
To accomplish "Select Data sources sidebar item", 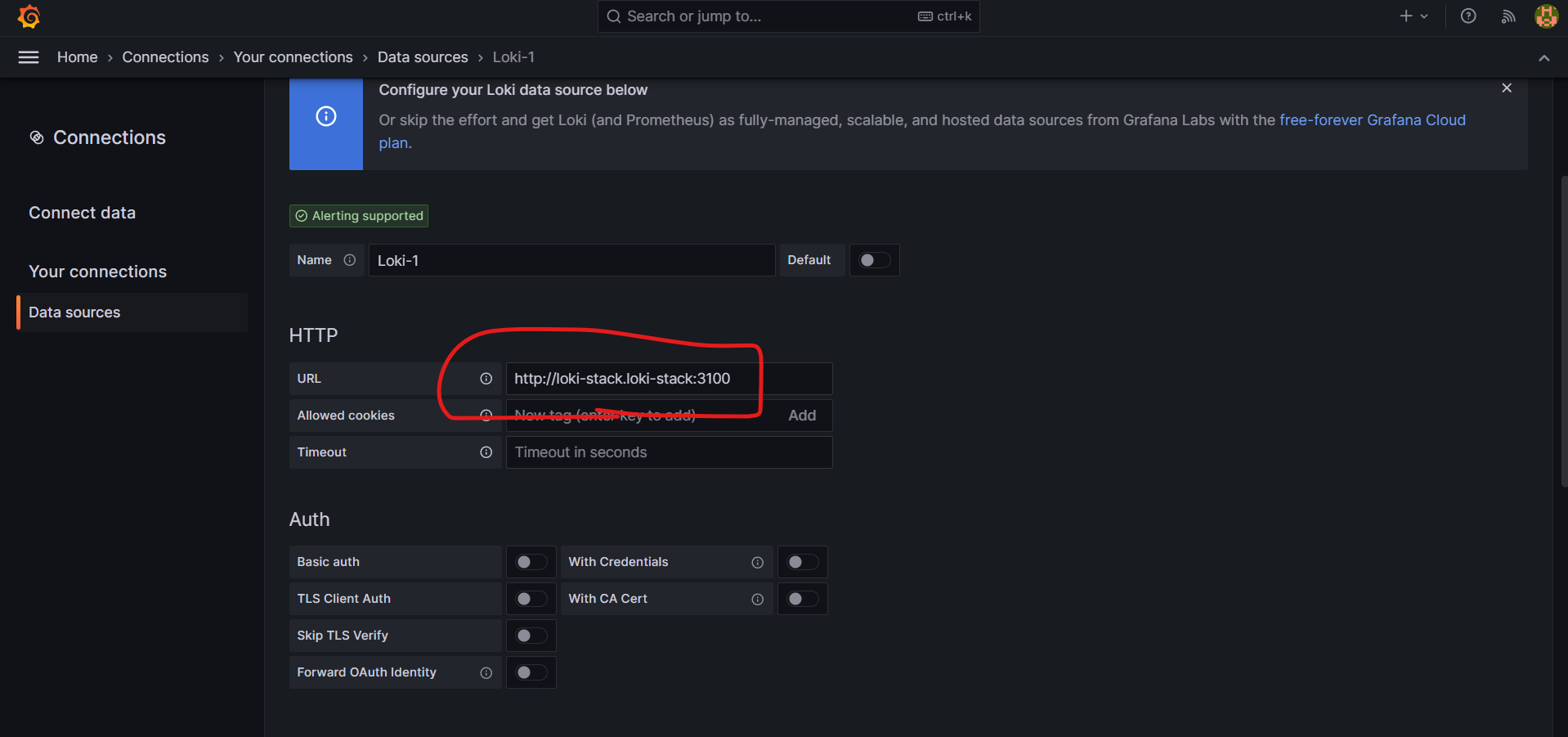I will point(132,312).
